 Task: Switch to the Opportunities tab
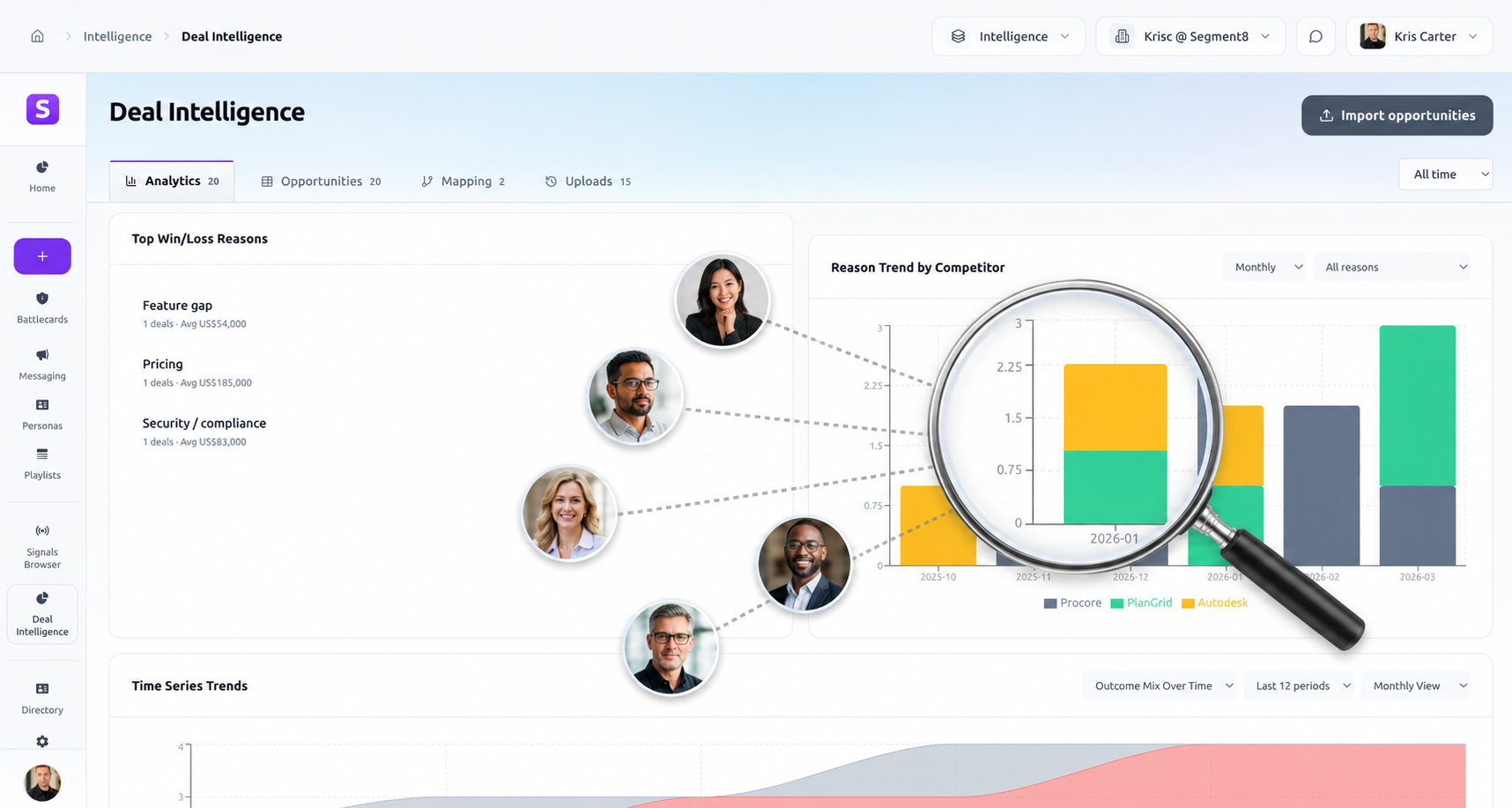321,181
